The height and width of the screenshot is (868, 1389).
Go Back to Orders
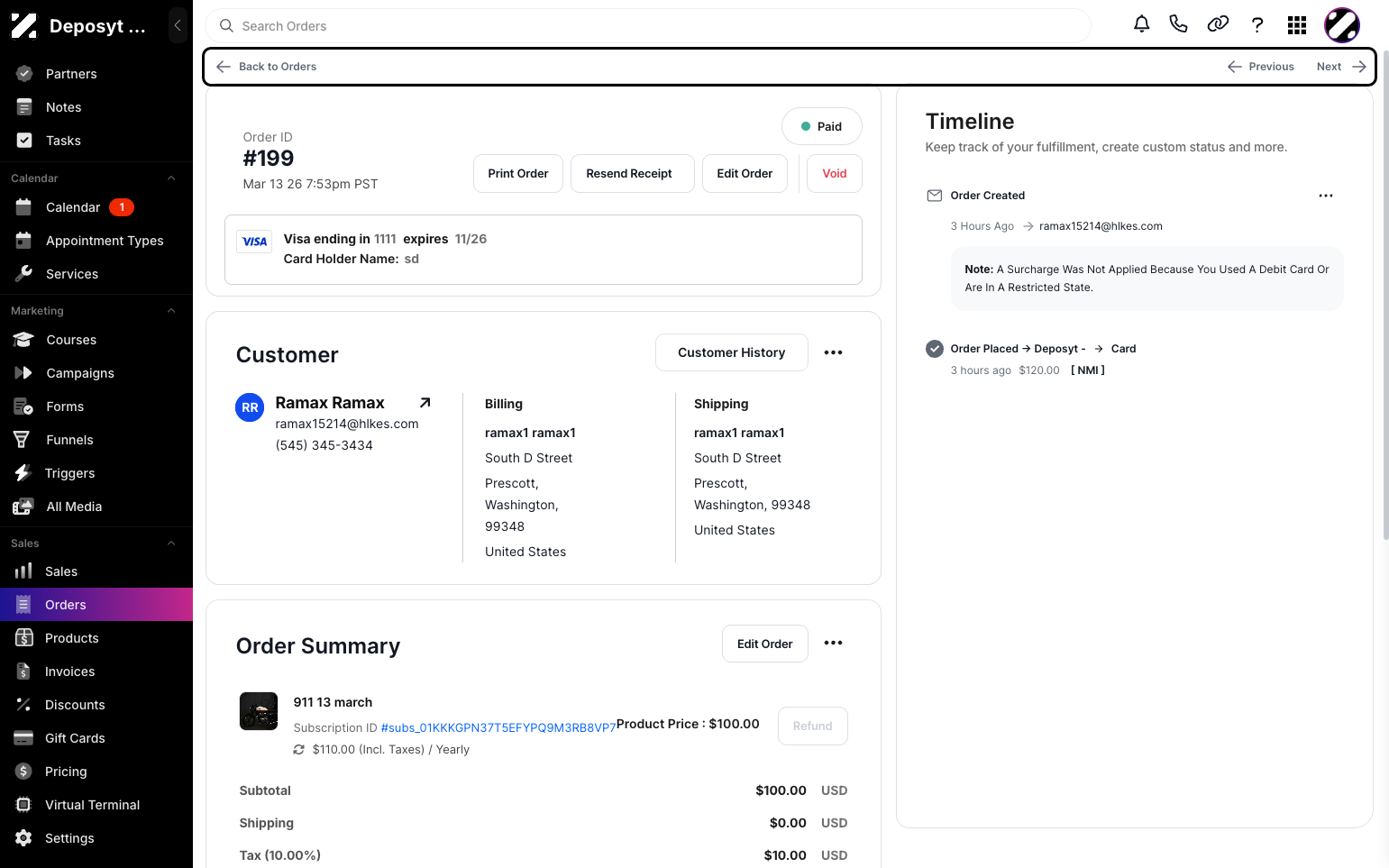pos(267,67)
